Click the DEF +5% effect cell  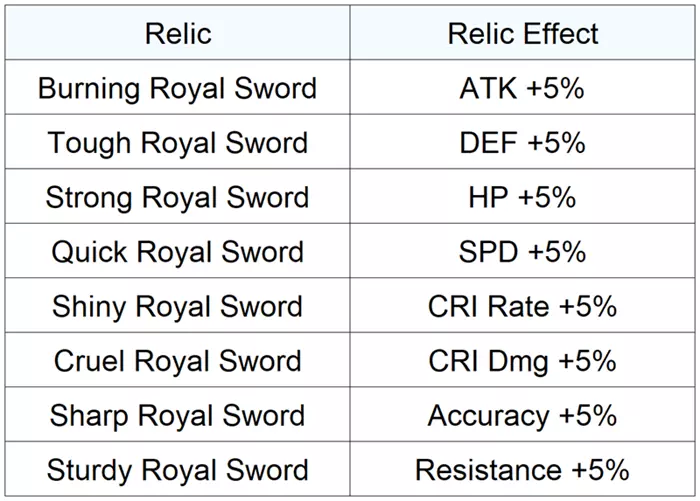tap(522, 143)
